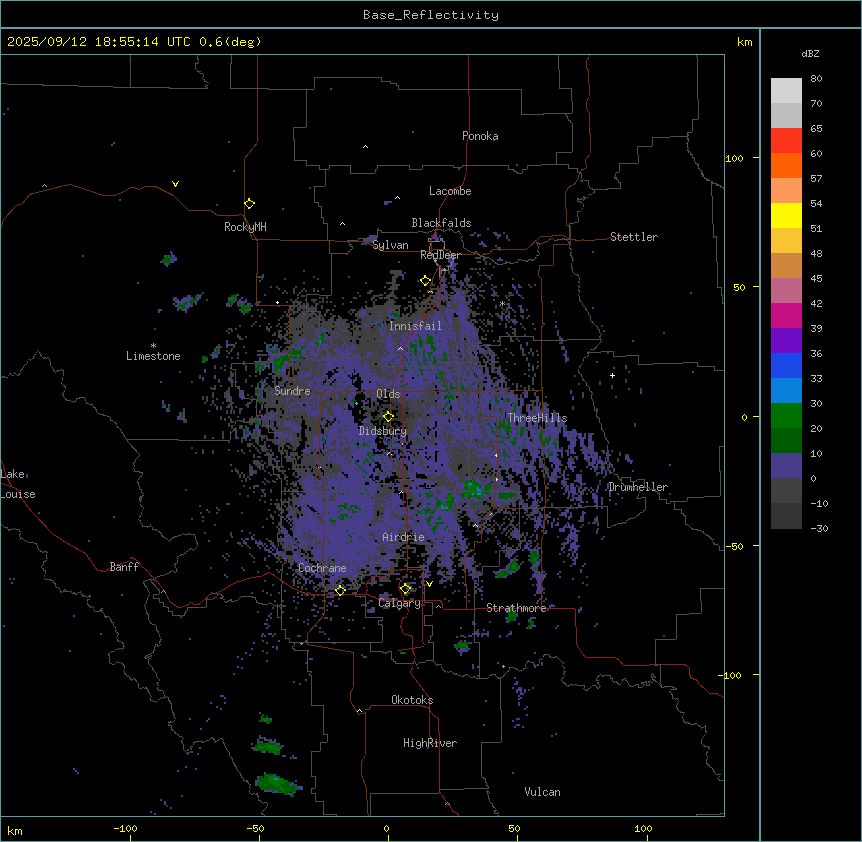Select the yellow v marker northwest of RockyMH
862x842 pixels.
click(x=175, y=184)
